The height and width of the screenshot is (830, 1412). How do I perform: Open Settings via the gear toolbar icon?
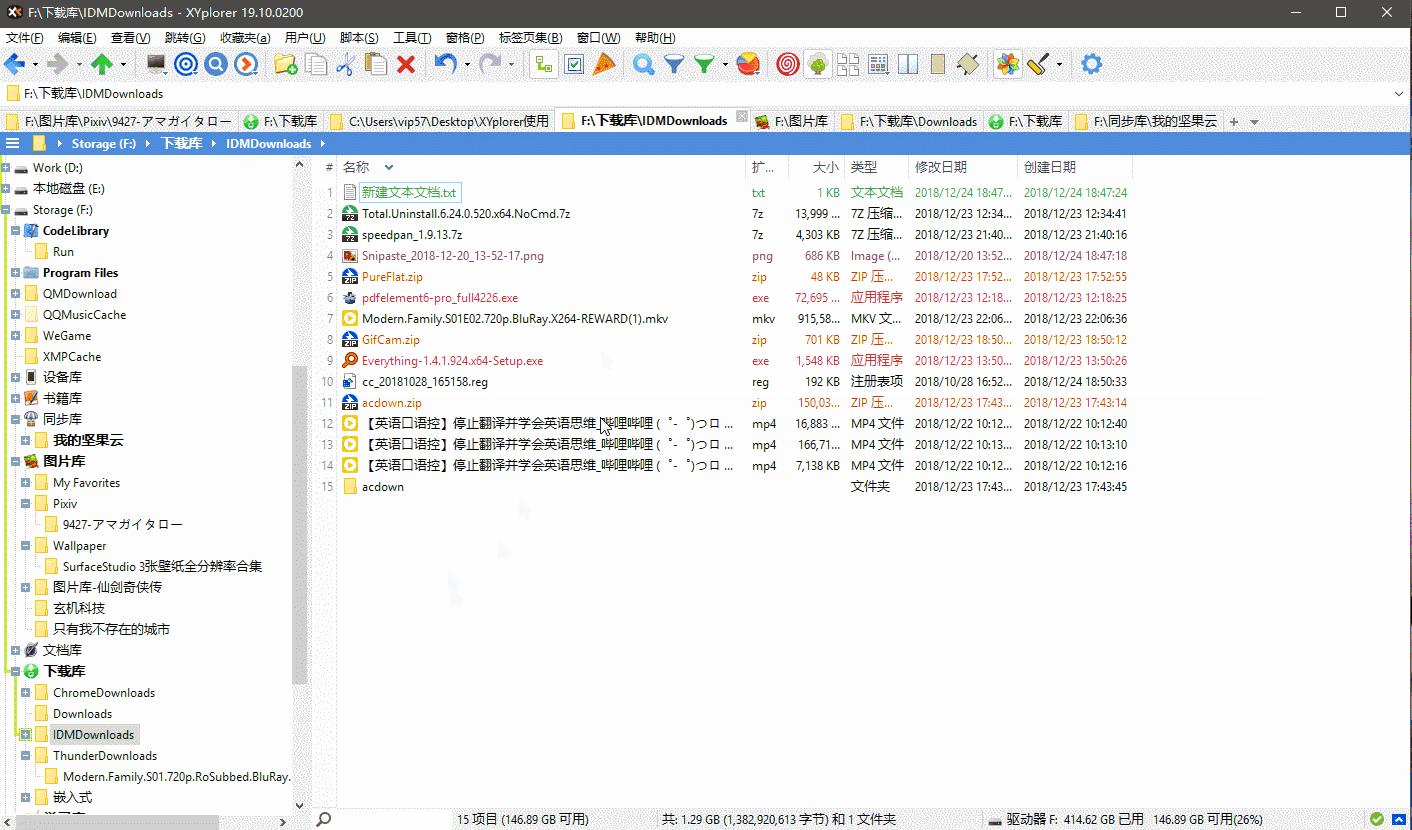tap(1091, 64)
